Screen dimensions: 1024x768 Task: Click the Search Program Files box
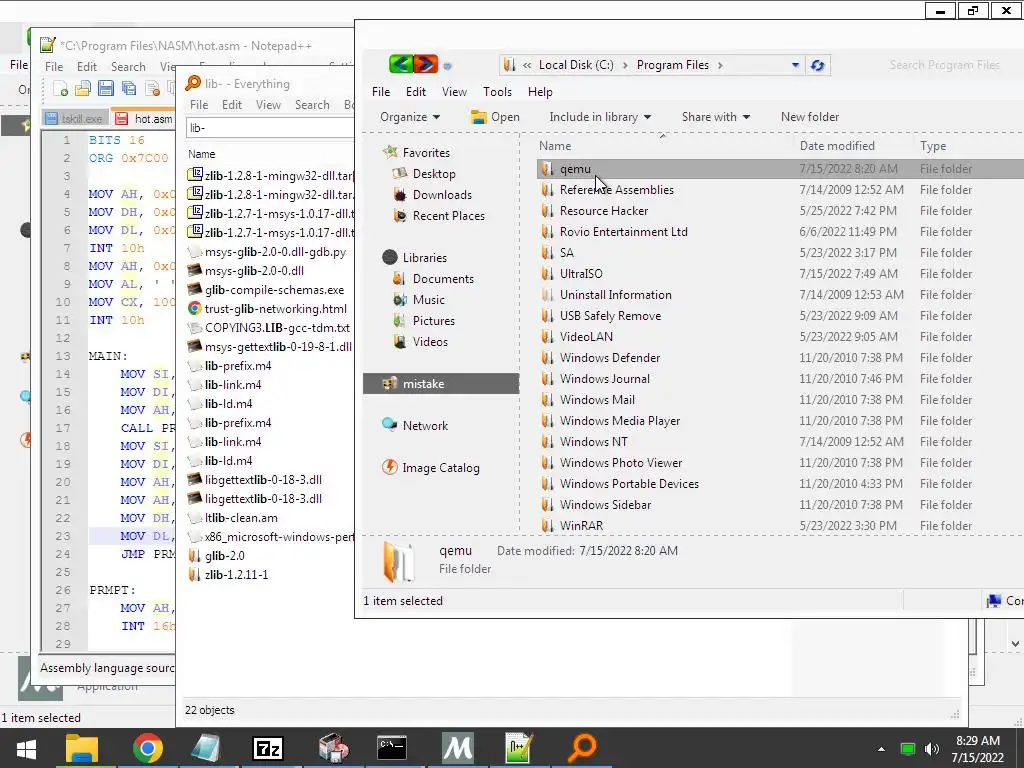coord(944,65)
